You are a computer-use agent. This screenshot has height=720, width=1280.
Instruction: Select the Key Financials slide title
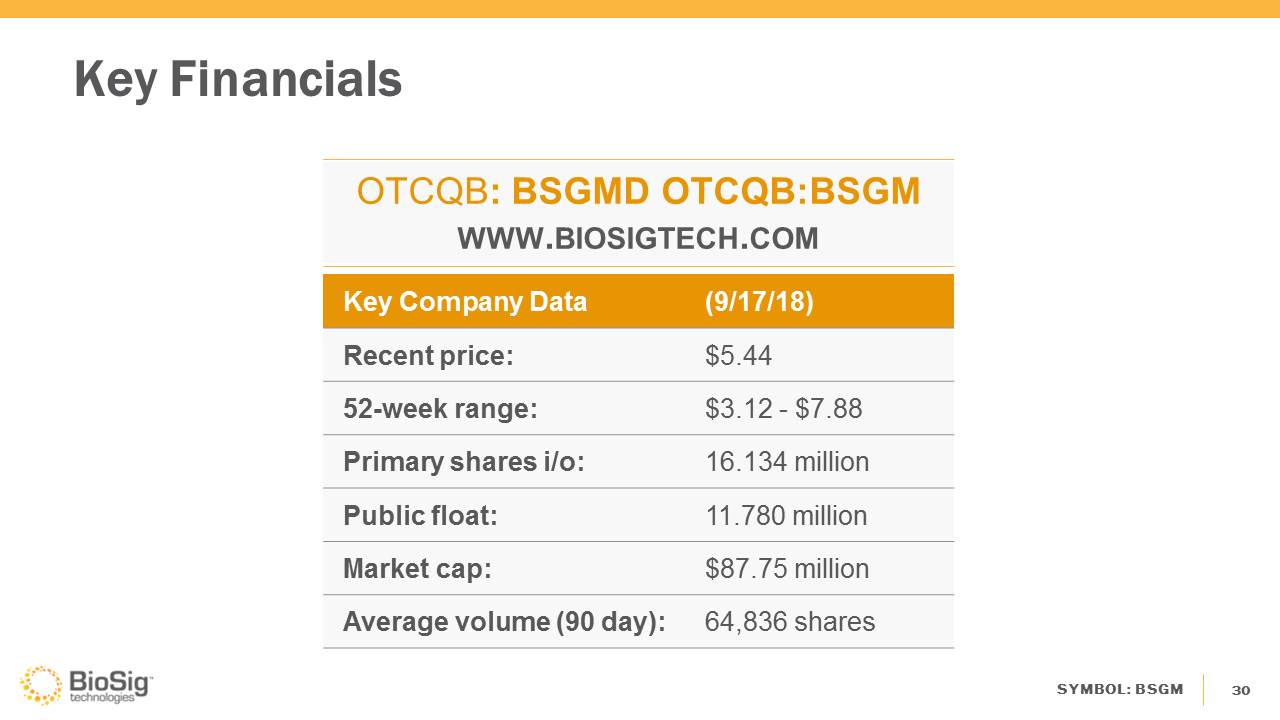(x=238, y=79)
